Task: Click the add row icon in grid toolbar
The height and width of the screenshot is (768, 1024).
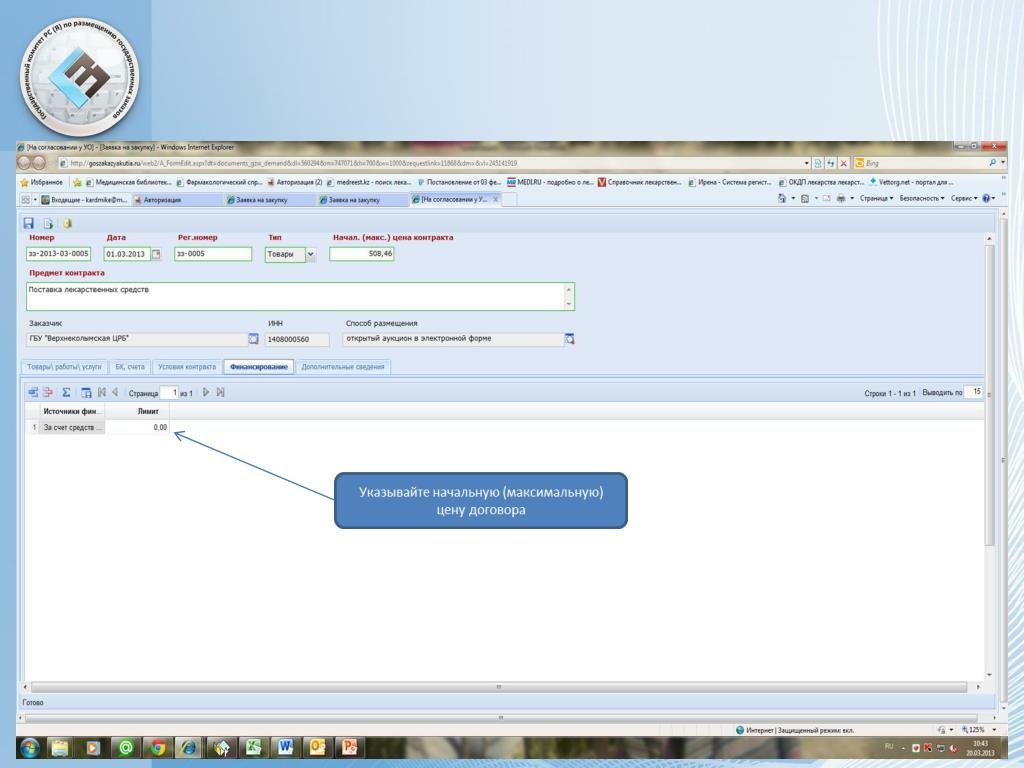Action: click(33, 392)
